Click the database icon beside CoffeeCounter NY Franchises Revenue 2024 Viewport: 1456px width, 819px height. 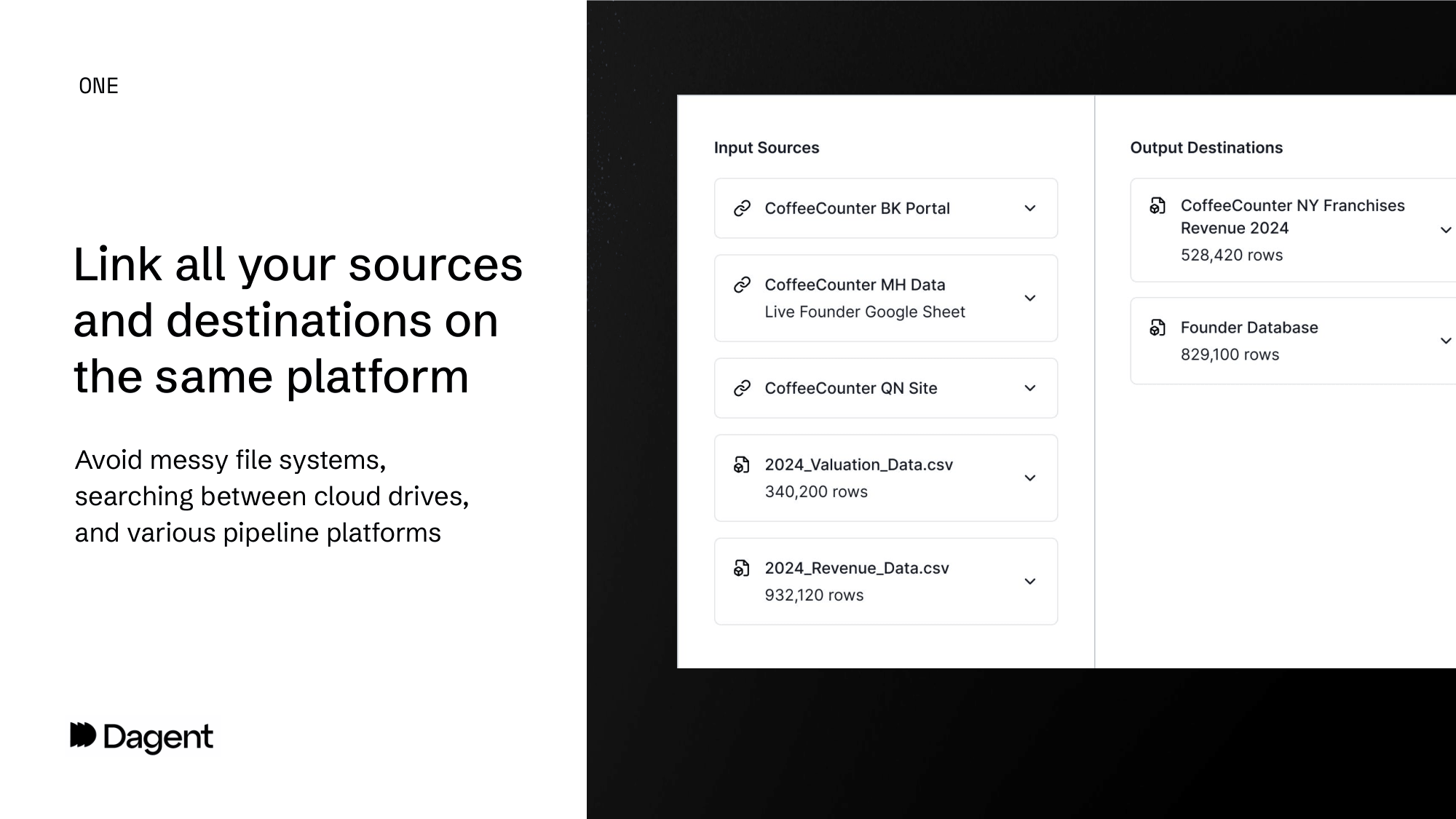click(1158, 206)
